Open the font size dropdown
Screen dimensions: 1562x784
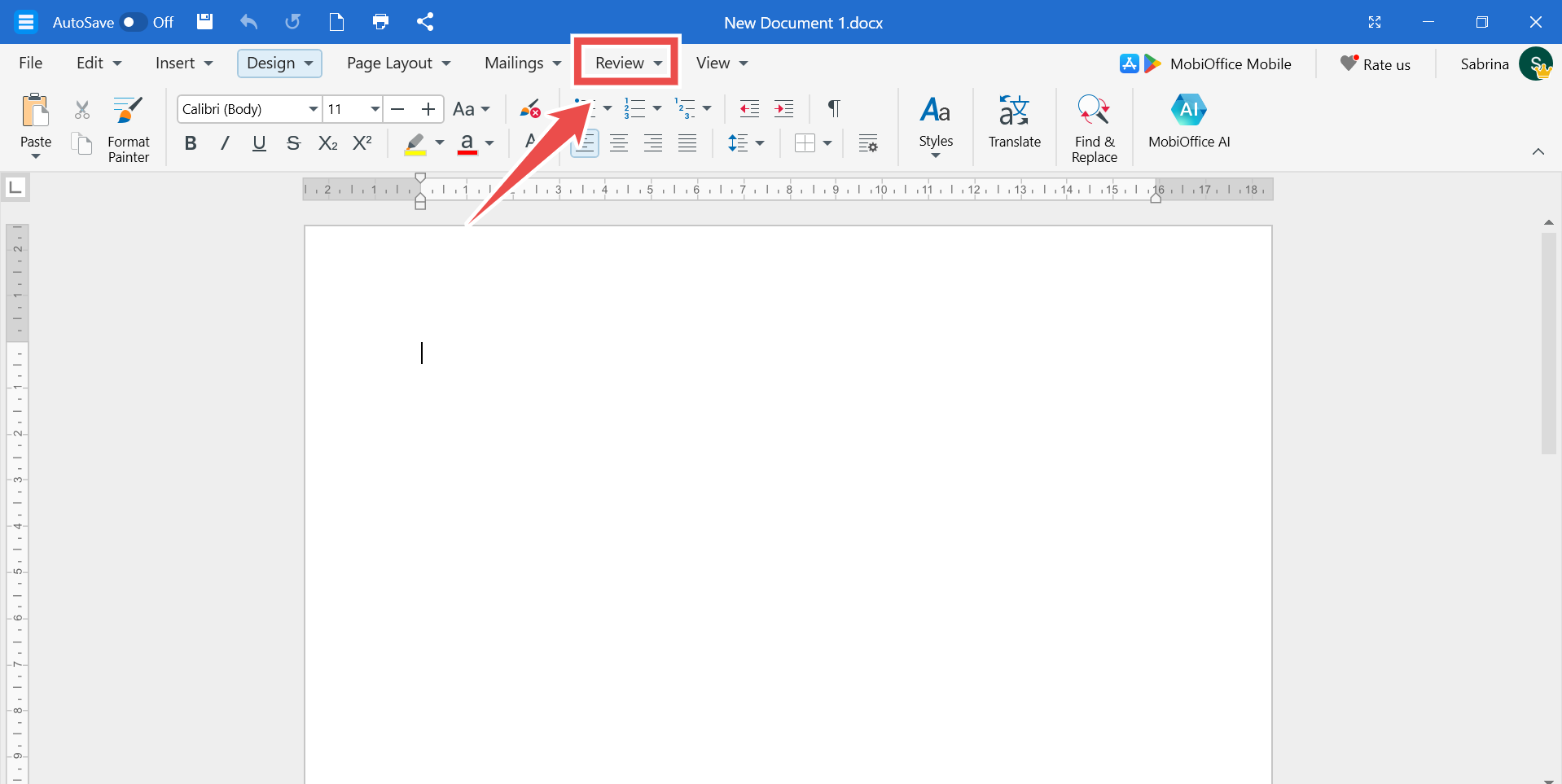(375, 109)
